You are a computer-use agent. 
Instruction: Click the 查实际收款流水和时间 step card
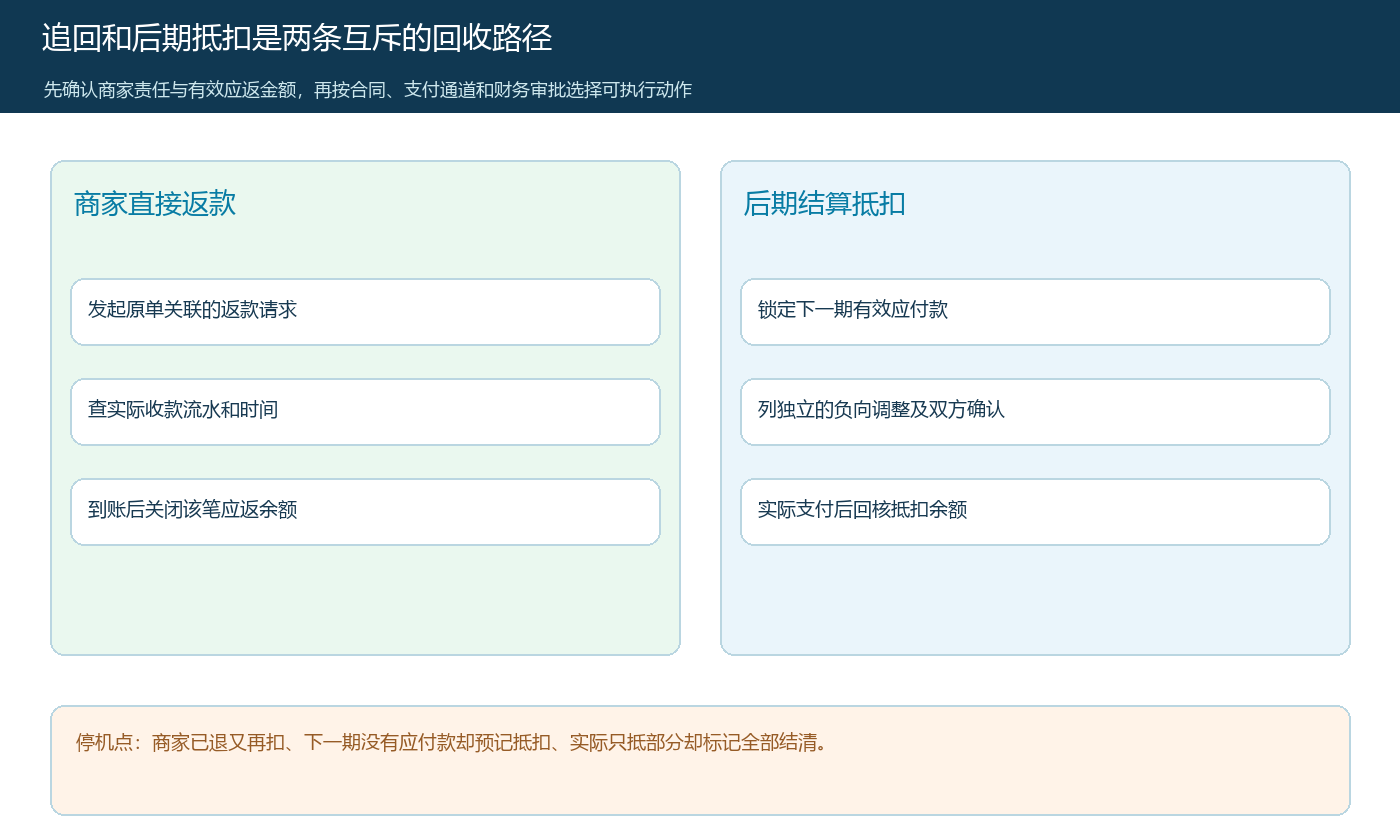coord(365,412)
